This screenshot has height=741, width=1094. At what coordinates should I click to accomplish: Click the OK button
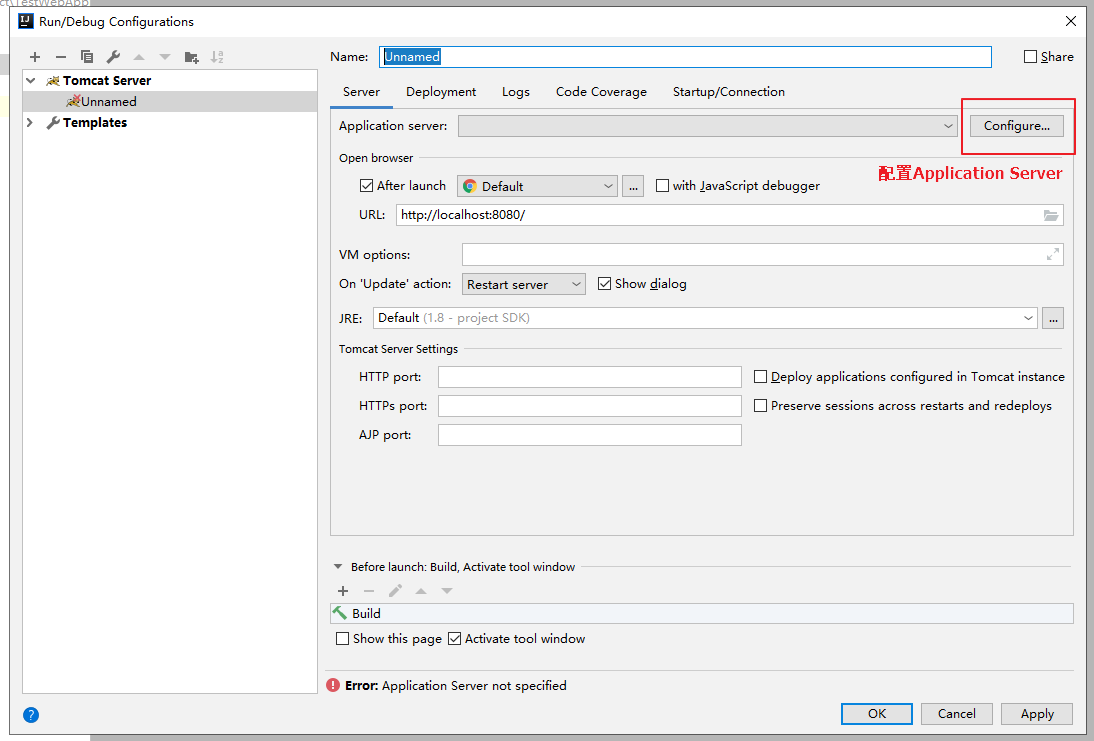pyautogui.click(x=876, y=714)
